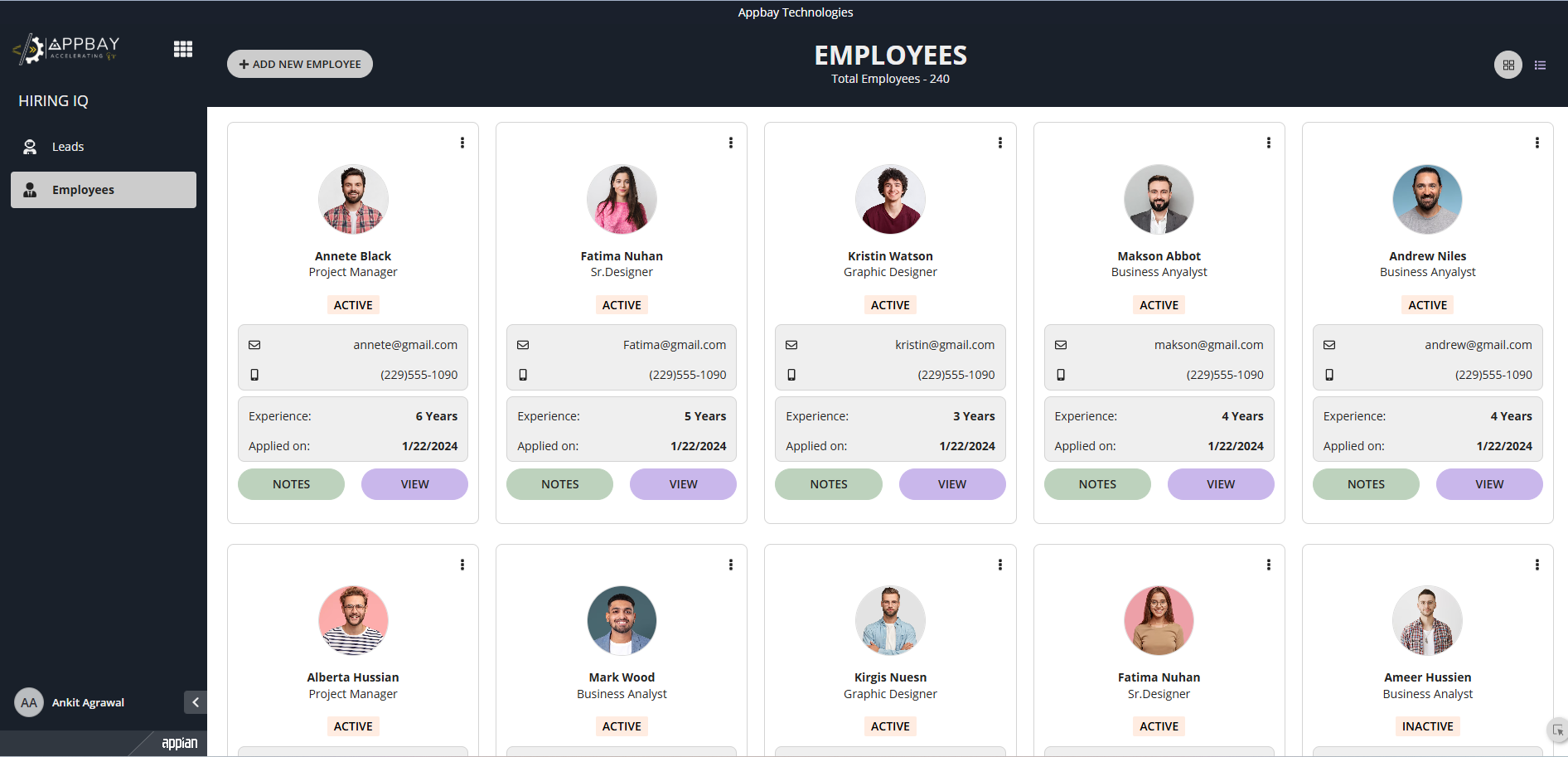Open options menu on Mark Wood card
Screen dimensions: 1568x757
731,565
